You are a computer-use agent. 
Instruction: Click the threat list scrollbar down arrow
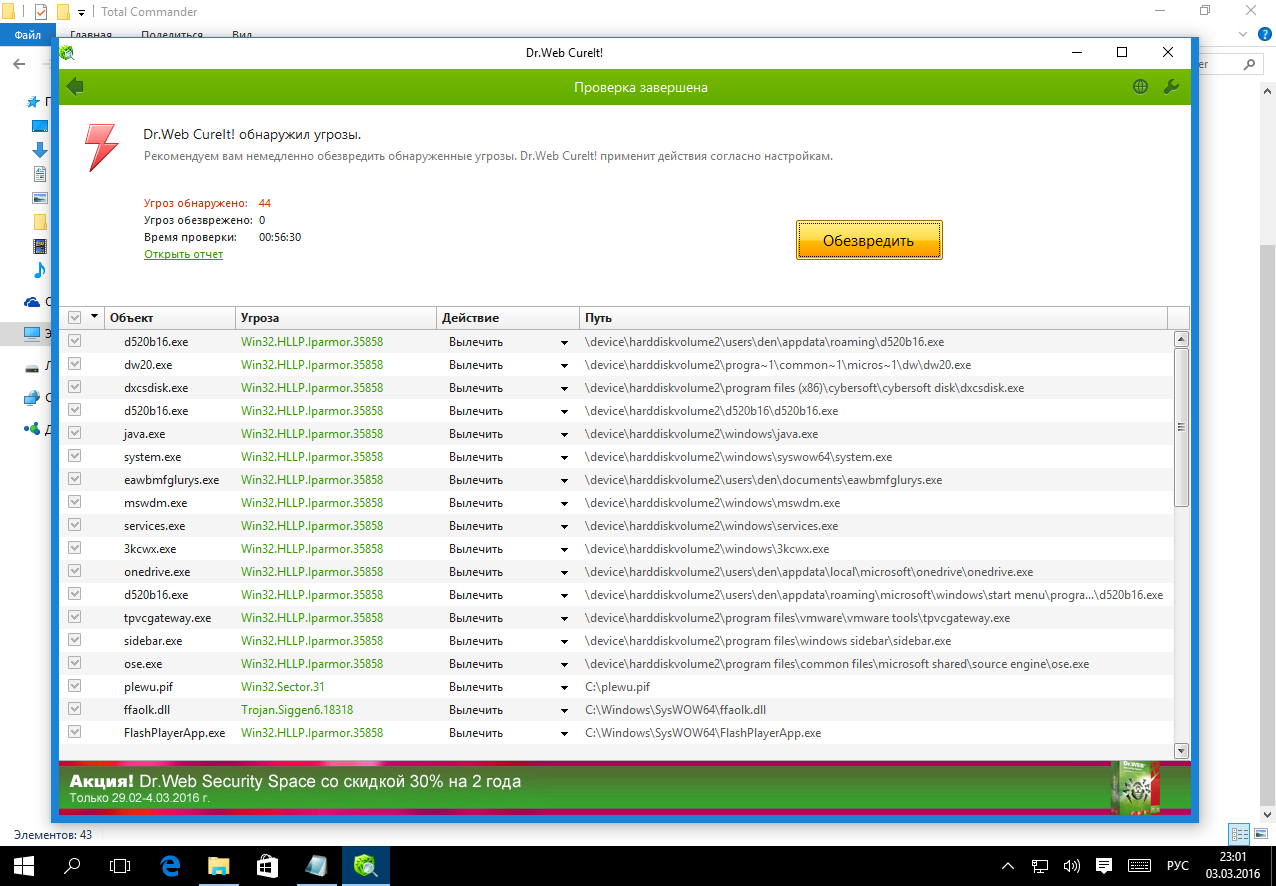tap(1181, 750)
